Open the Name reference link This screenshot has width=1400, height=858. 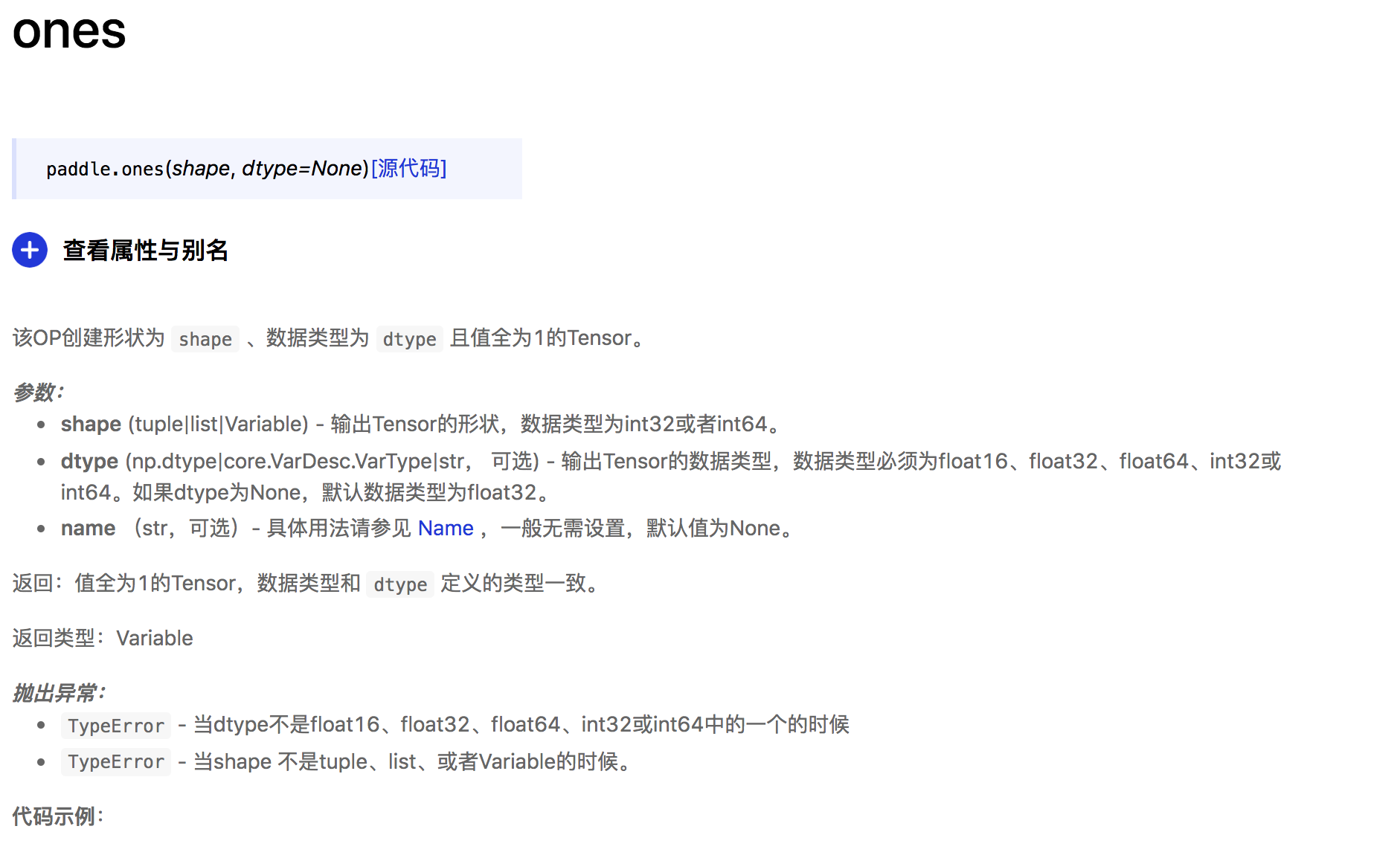coord(446,528)
